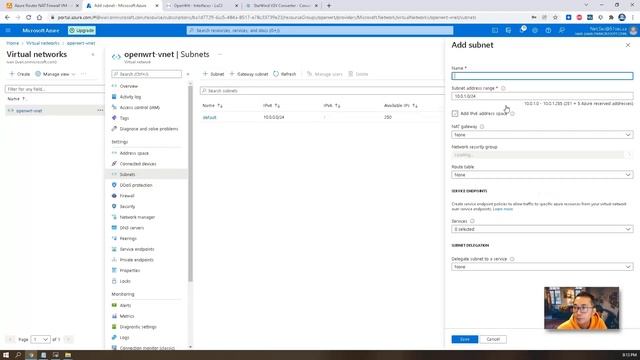Click the Diagnostic settings icon
Screen dimensions: 640x360
pyautogui.click(x=114, y=327)
